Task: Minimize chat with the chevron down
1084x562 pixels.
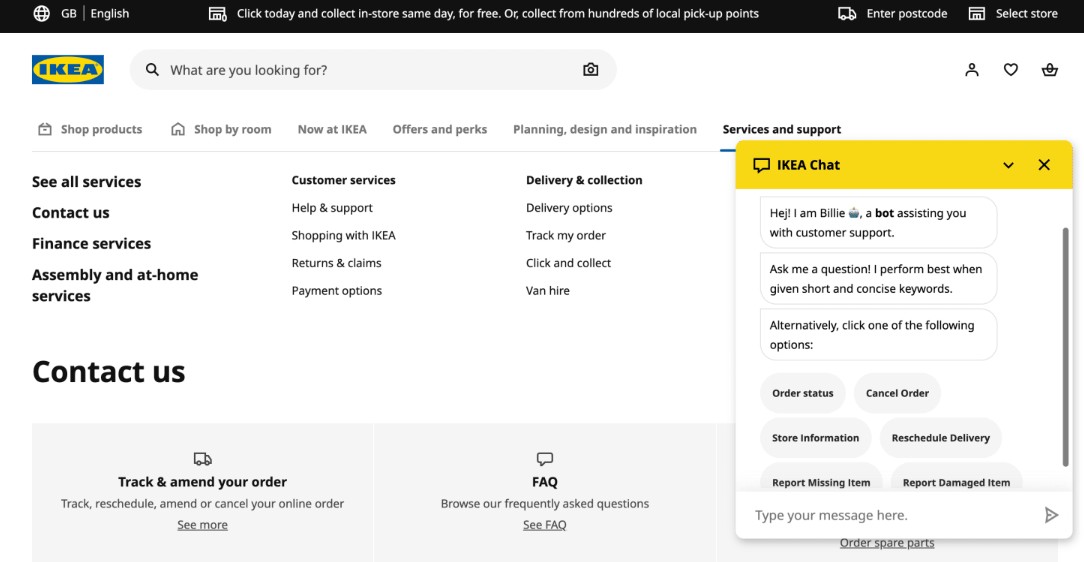Action: 1009,165
